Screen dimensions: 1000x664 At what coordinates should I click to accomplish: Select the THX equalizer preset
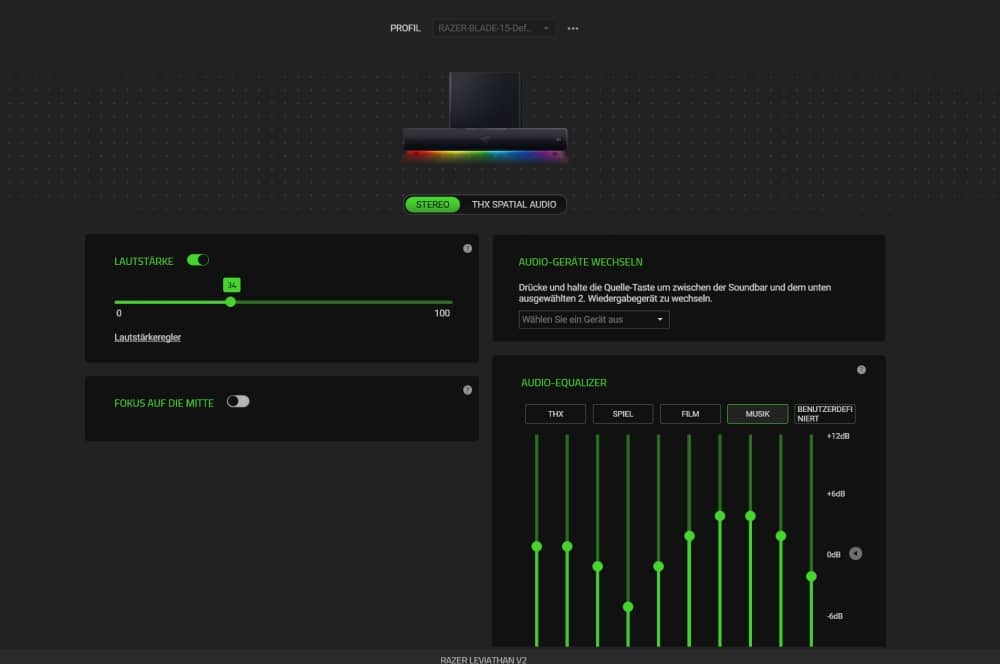click(x=555, y=414)
